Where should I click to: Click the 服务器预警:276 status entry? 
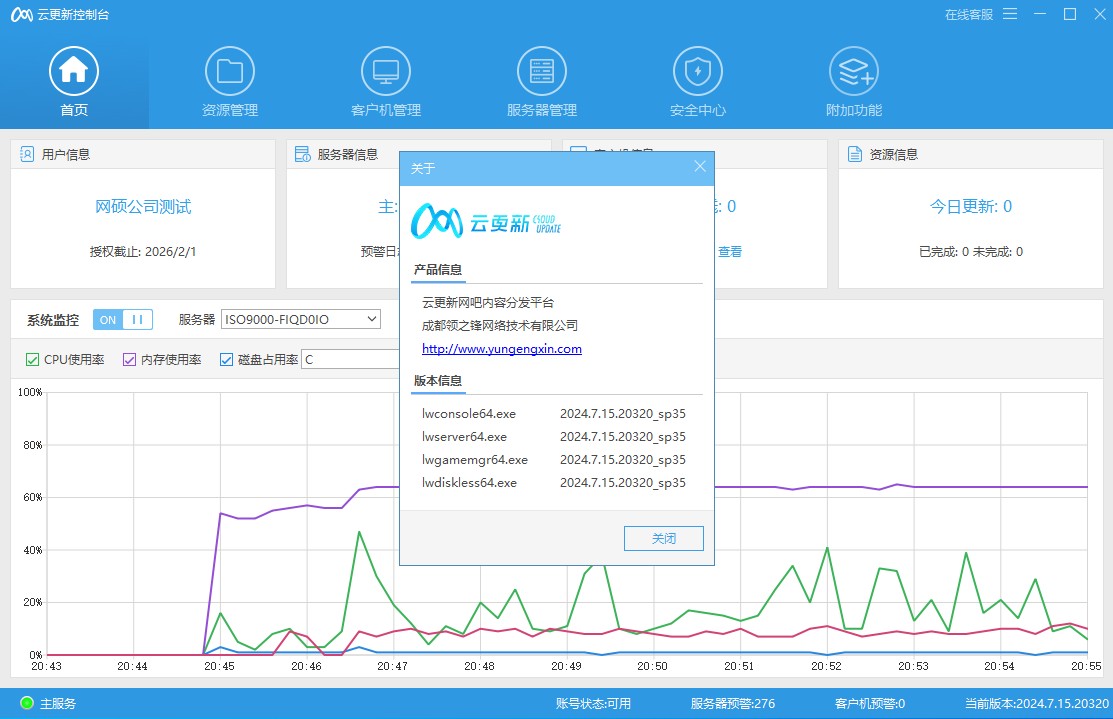[x=733, y=703]
